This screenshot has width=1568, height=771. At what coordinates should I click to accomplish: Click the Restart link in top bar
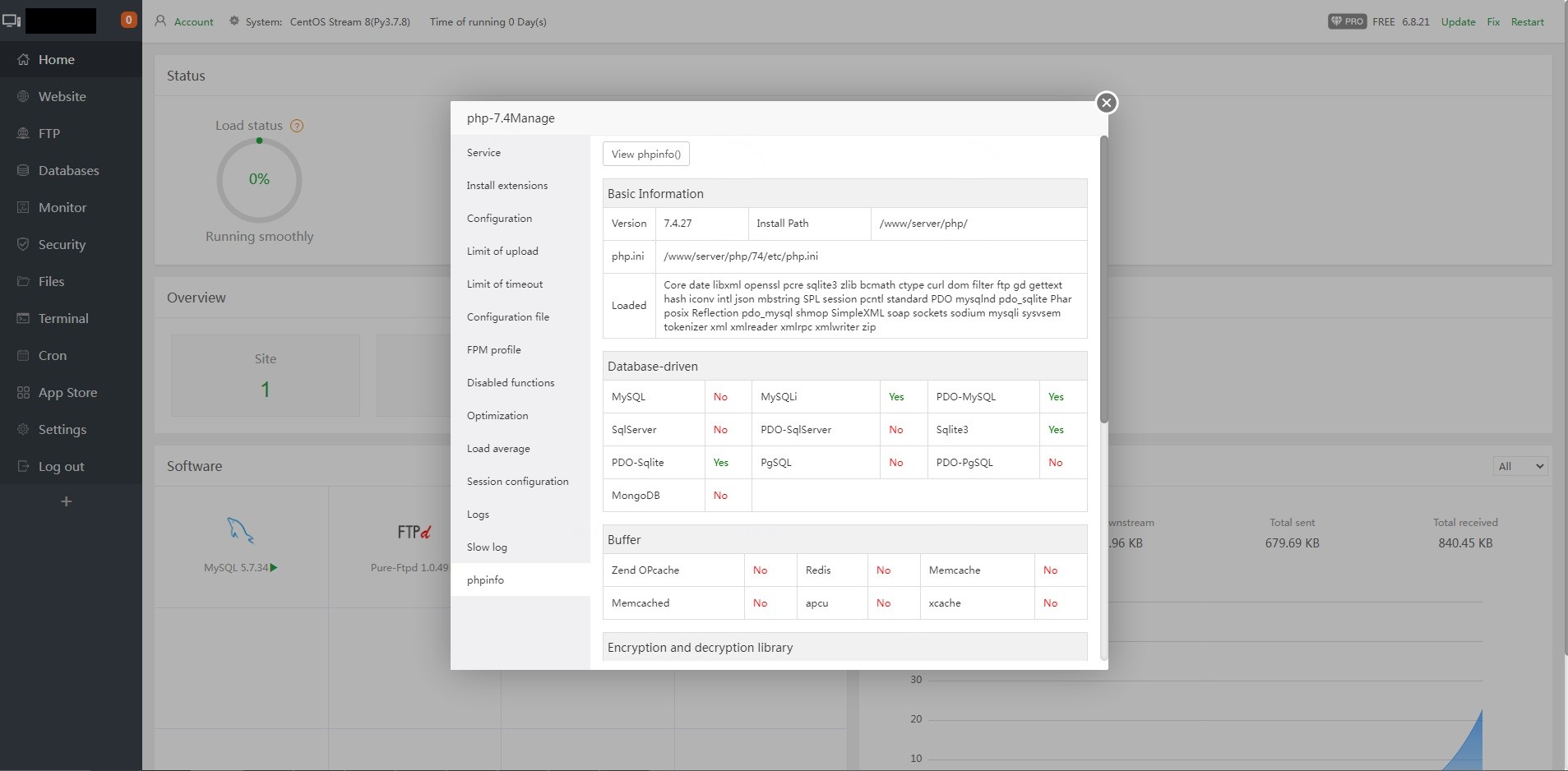(1527, 22)
